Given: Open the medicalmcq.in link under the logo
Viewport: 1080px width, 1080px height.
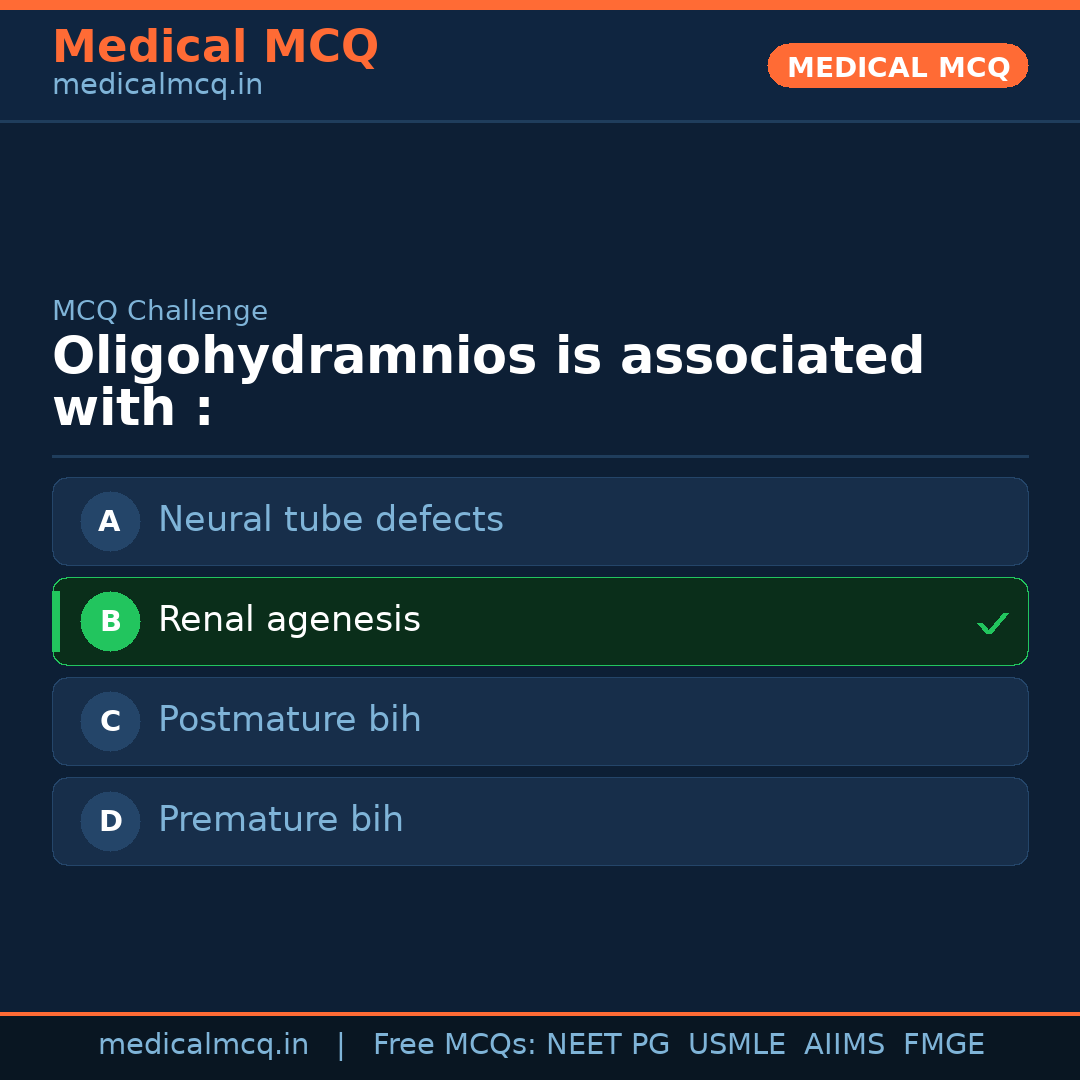Looking at the screenshot, I should (157, 84).
